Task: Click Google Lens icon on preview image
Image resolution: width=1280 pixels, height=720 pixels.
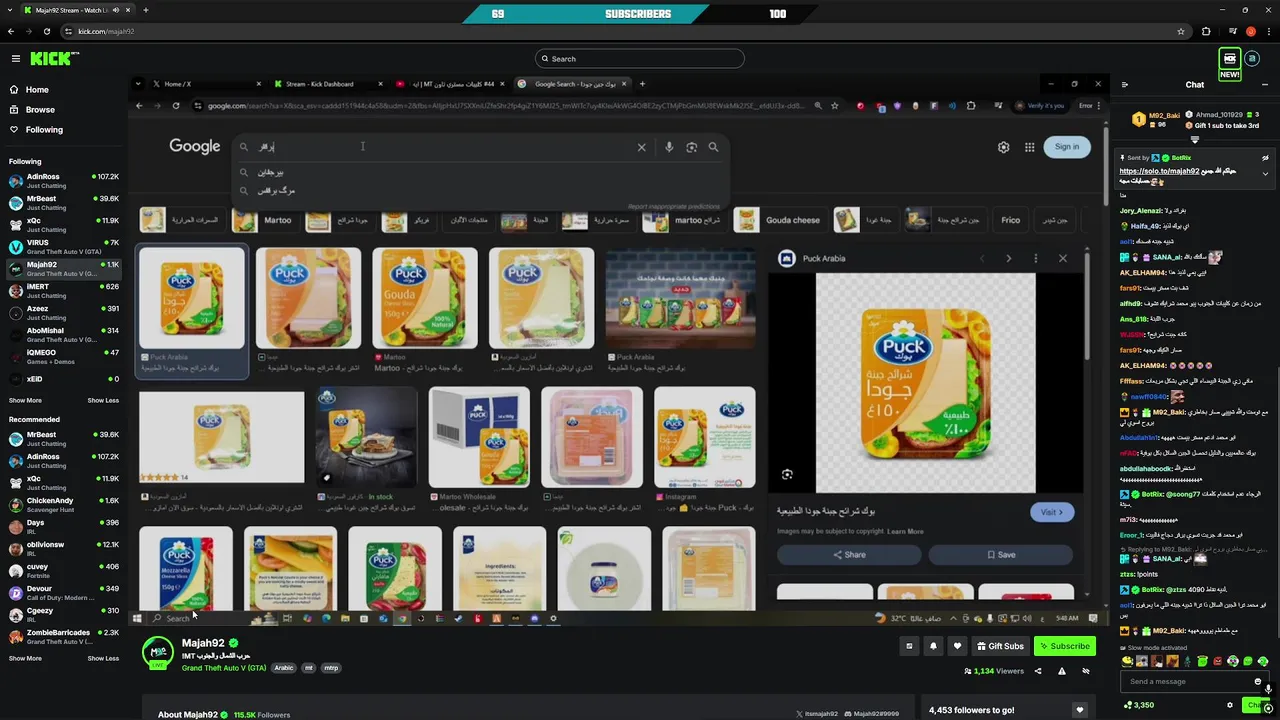Action: coord(787,475)
